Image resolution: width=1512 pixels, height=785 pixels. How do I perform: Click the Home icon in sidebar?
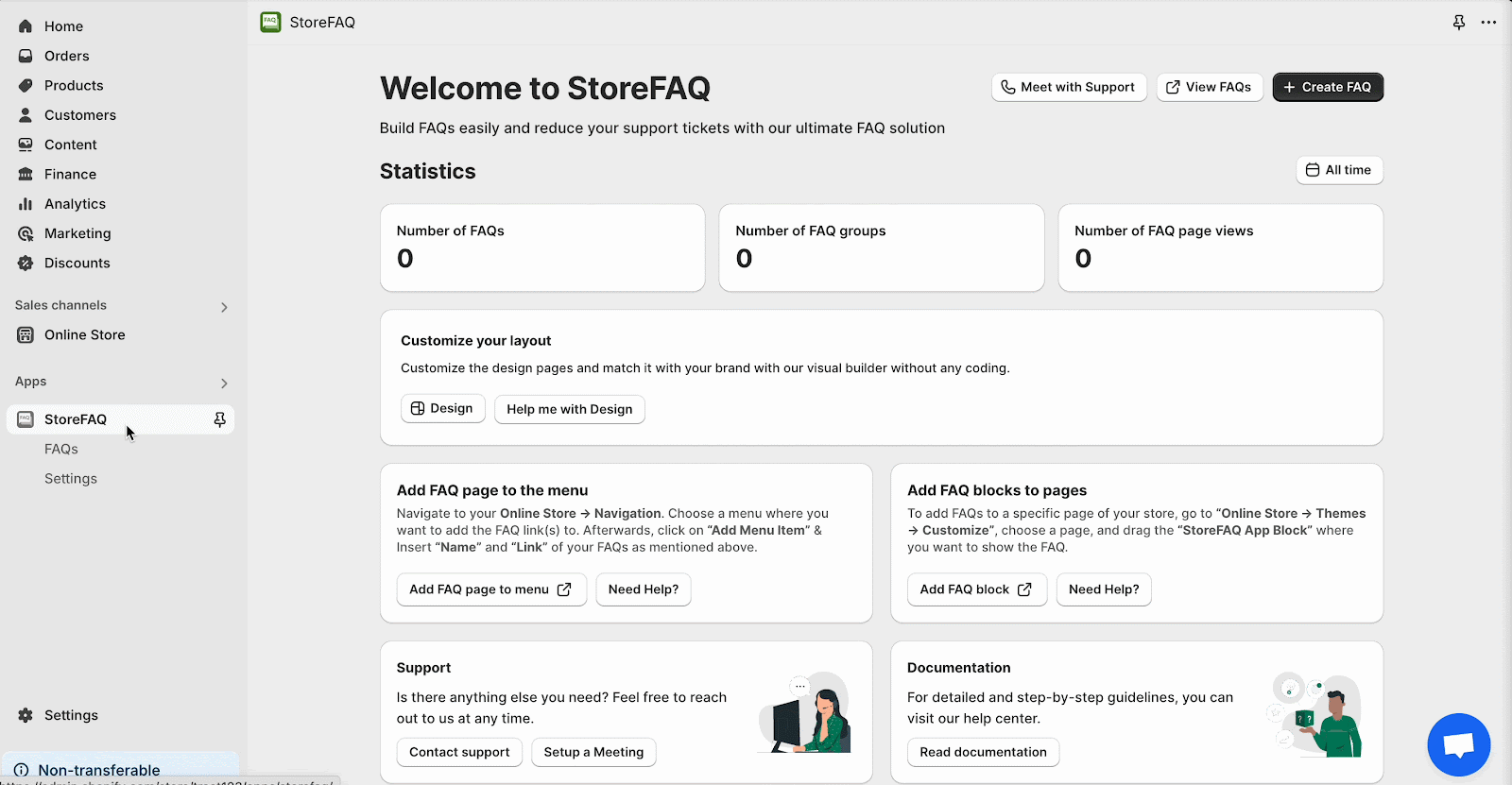[x=26, y=26]
